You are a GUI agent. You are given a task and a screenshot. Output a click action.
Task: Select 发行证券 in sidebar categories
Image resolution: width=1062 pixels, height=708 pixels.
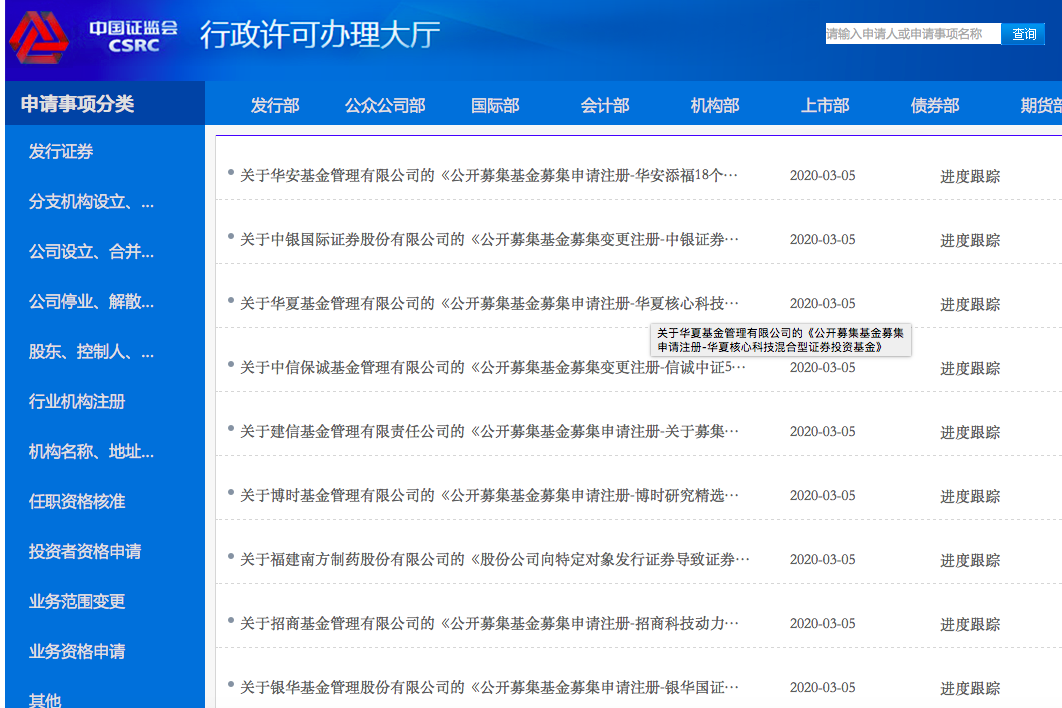coord(61,152)
